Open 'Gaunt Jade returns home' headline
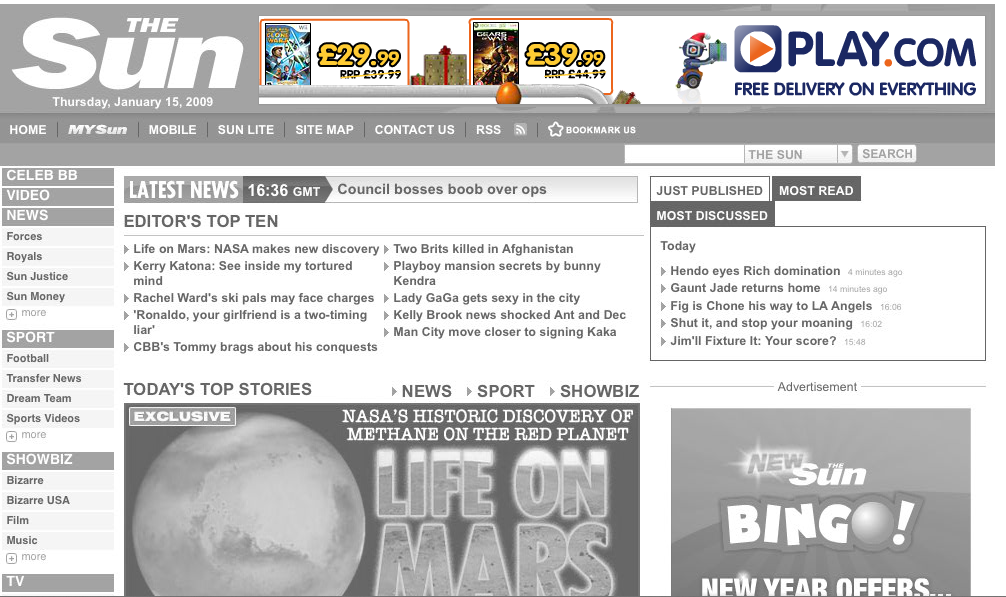 pyautogui.click(x=745, y=288)
